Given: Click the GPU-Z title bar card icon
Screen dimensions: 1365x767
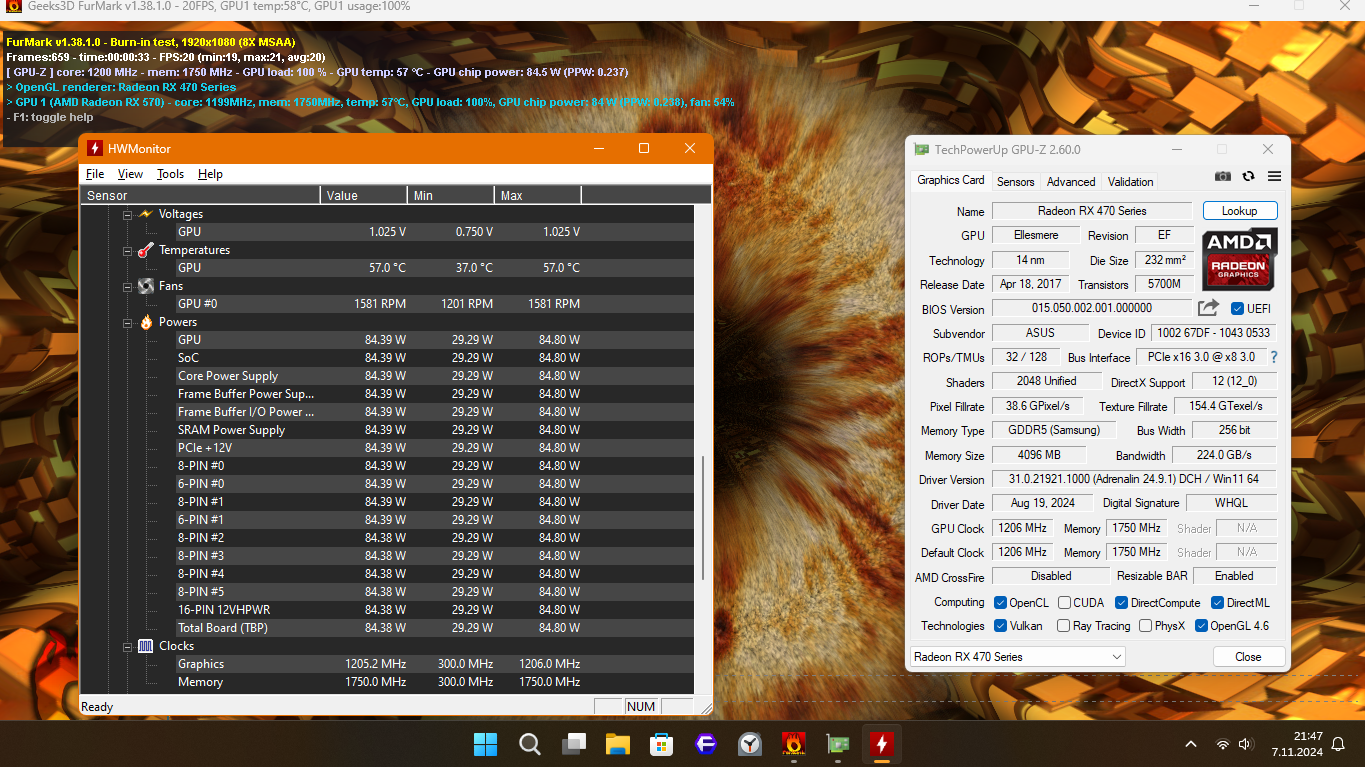Looking at the screenshot, I should click(x=922, y=150).
